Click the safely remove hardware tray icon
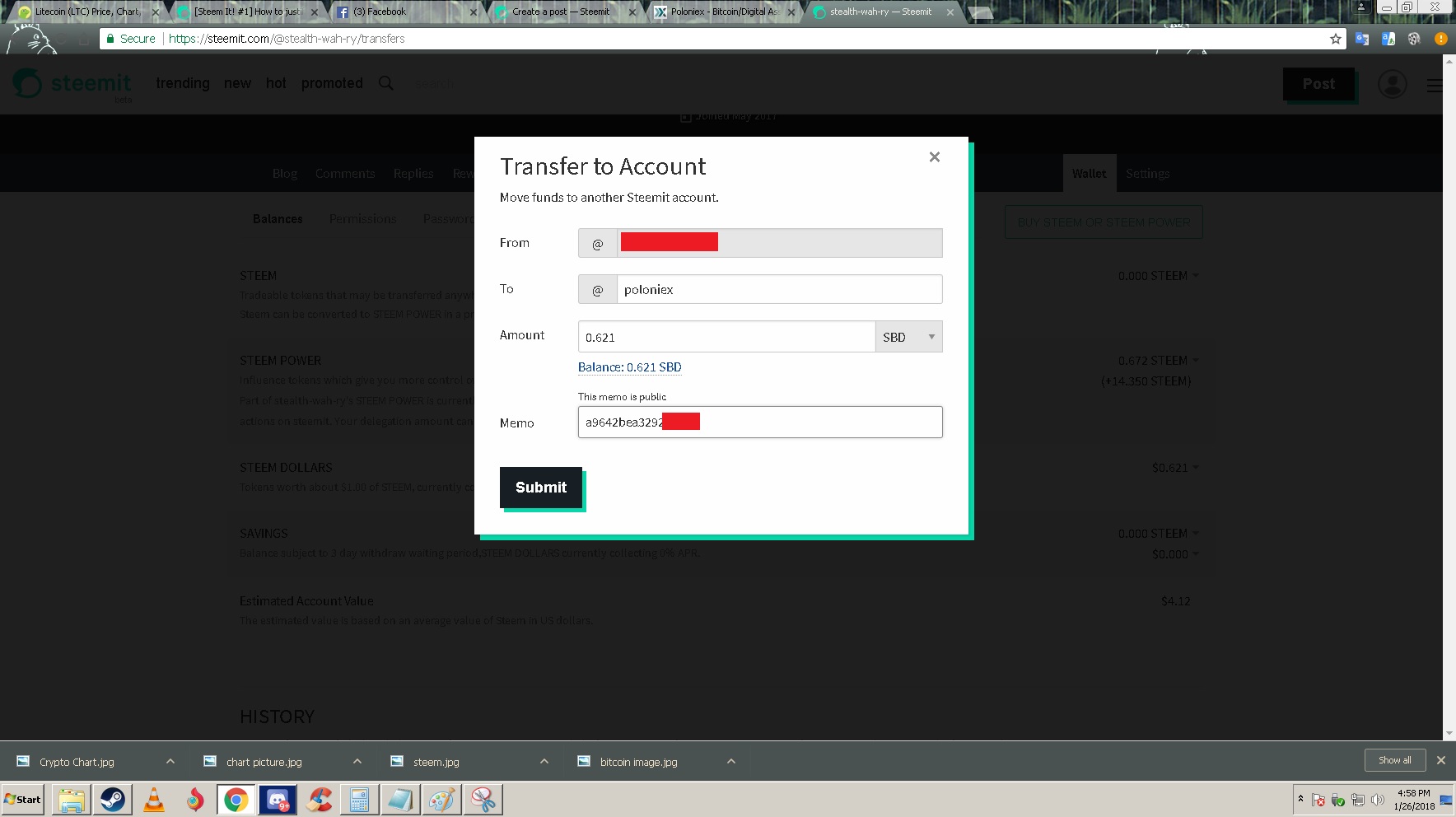1456x817 pixels. click(x=1338, y=800)
